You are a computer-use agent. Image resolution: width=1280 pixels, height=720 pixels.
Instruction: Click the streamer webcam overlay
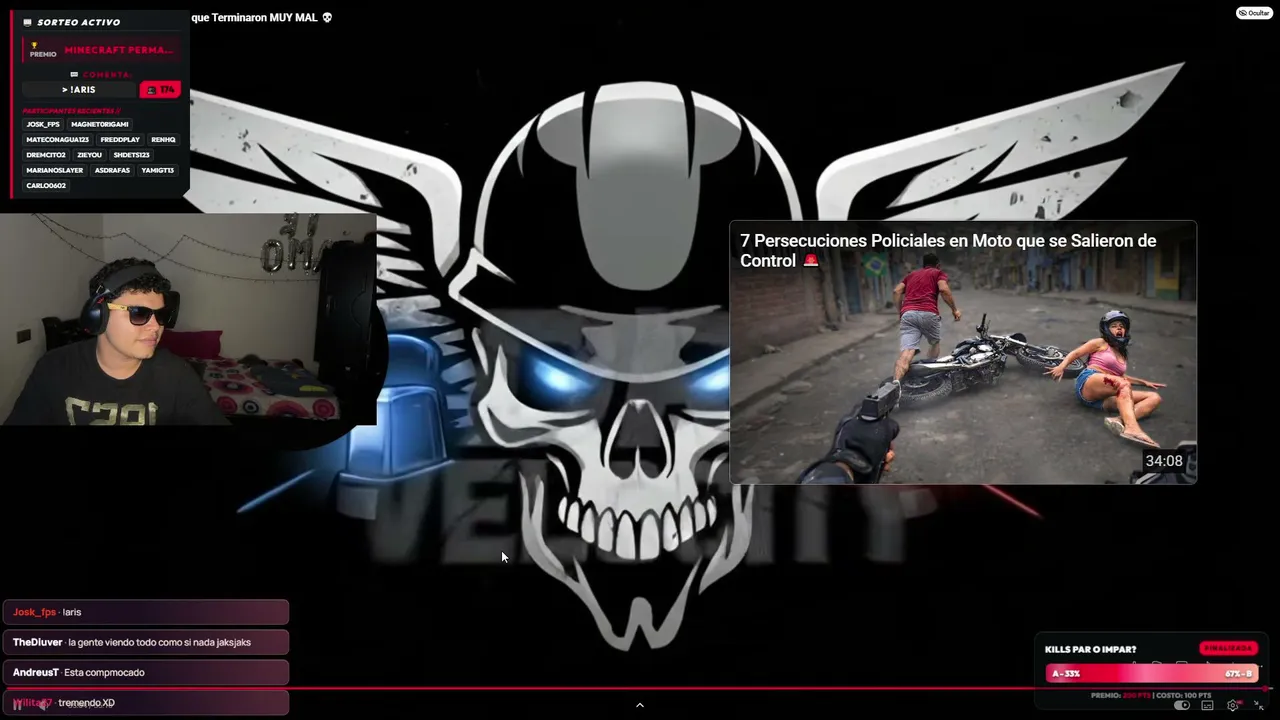click(188, 319)
